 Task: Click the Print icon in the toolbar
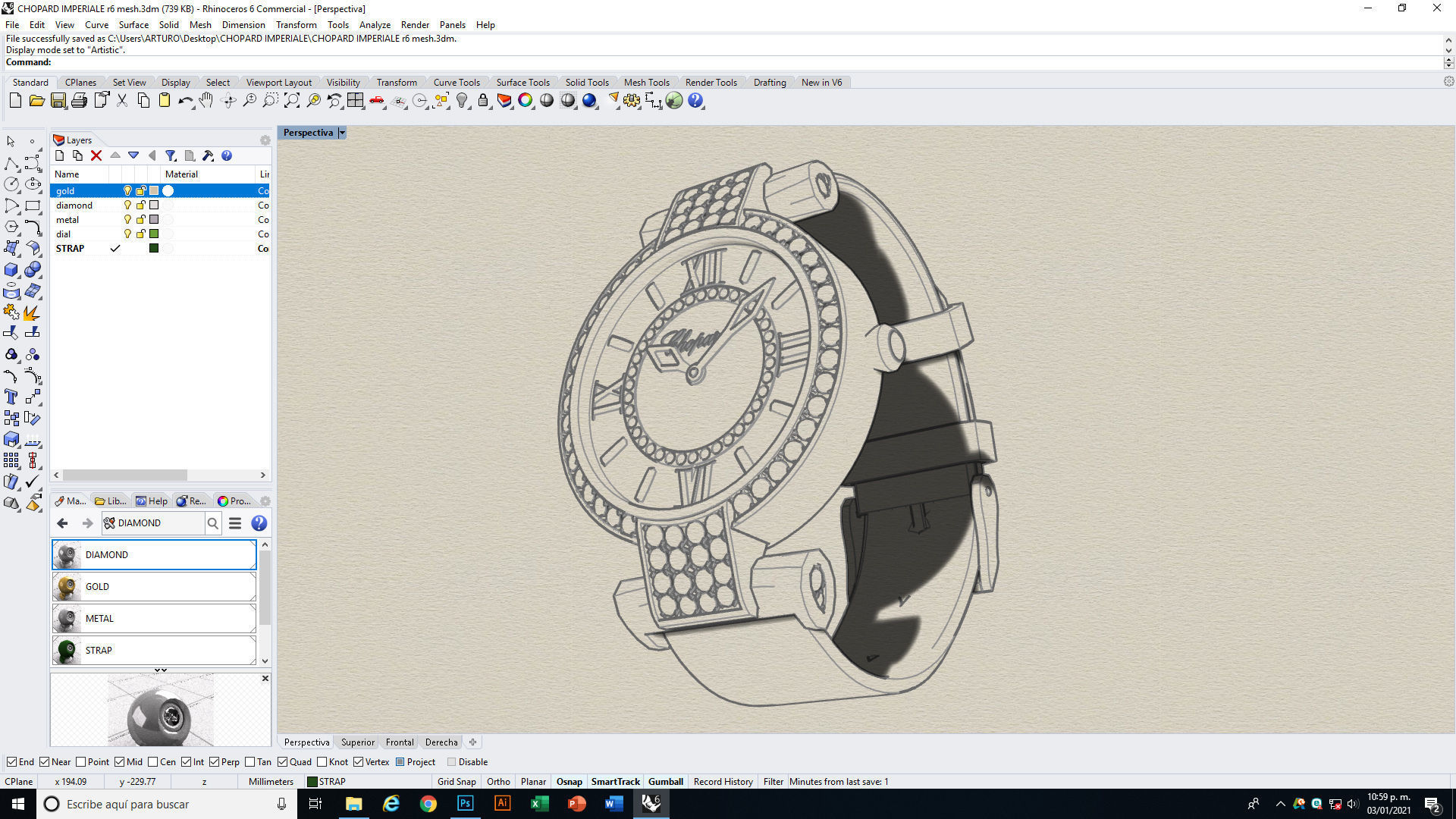(x=79, y=101)
